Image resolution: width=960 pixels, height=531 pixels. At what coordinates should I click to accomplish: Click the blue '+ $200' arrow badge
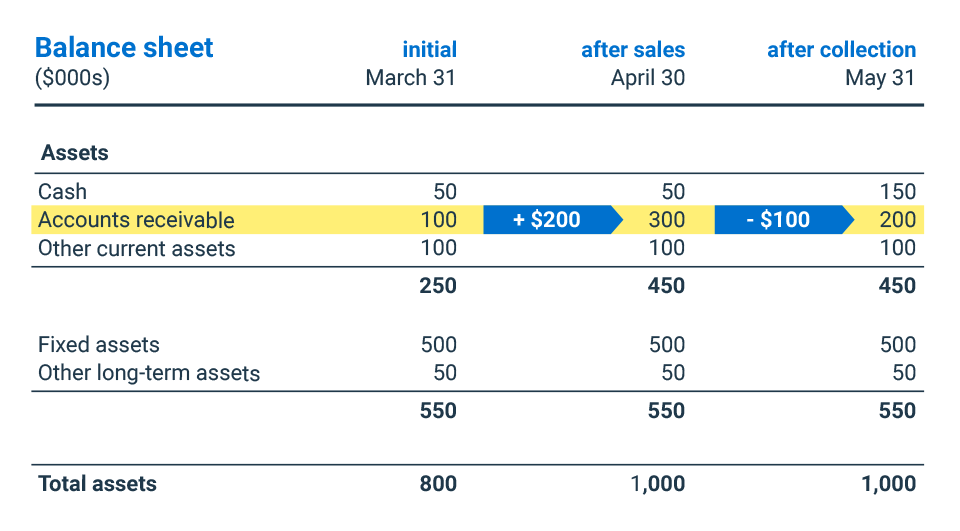click(548, 220)
